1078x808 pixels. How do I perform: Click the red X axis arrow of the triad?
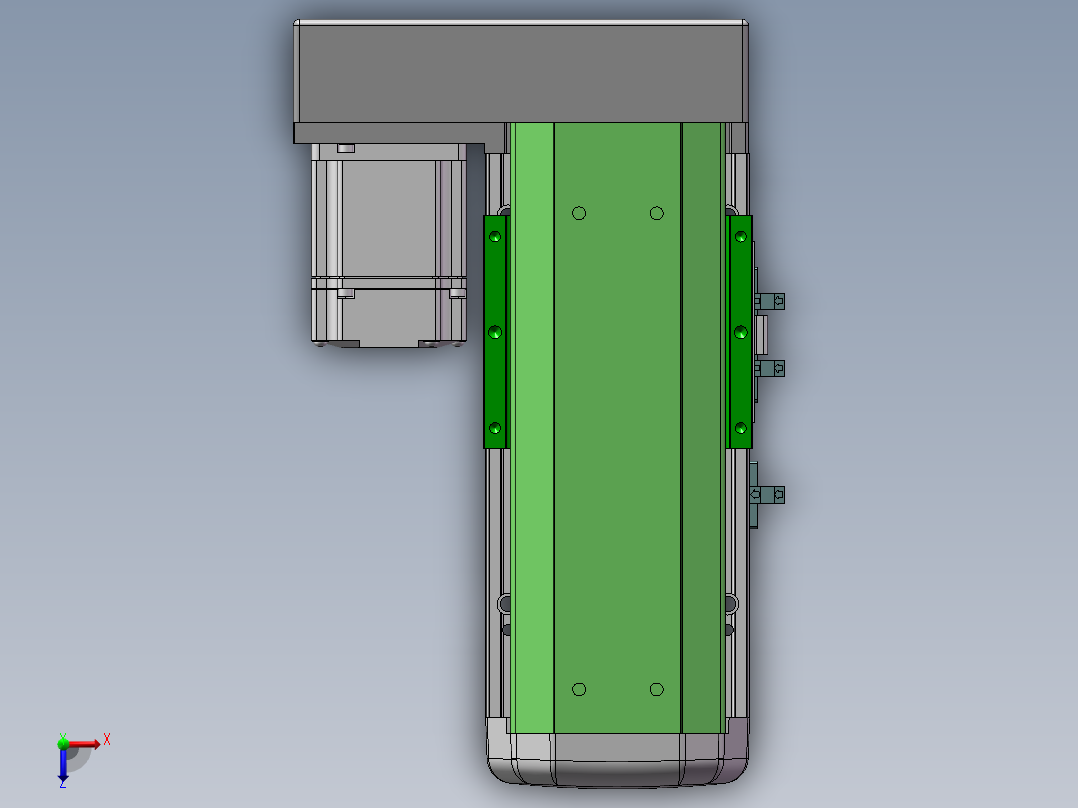(x=84, y=744)
